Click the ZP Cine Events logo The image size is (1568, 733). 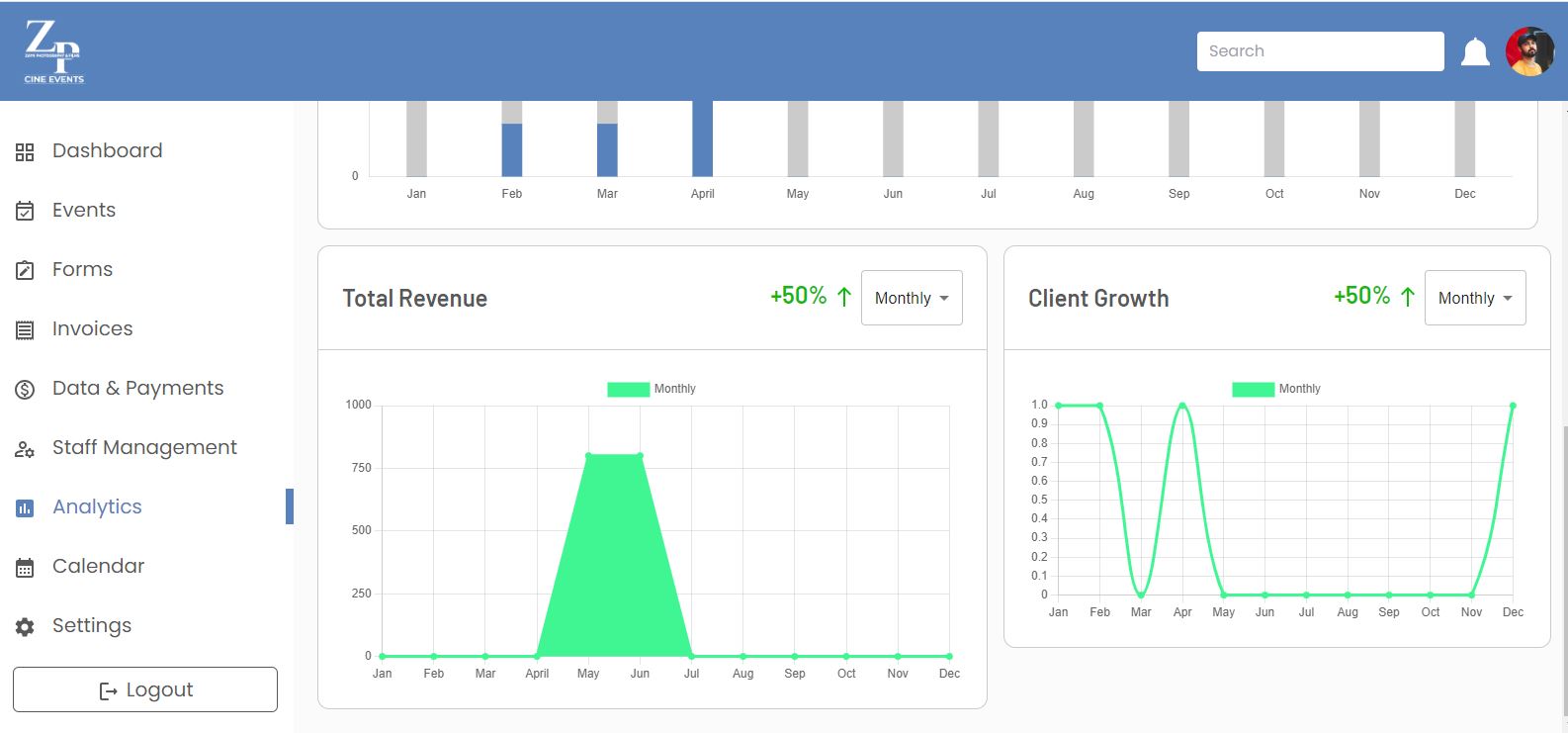pyautogui.click(x=54, y=51)
